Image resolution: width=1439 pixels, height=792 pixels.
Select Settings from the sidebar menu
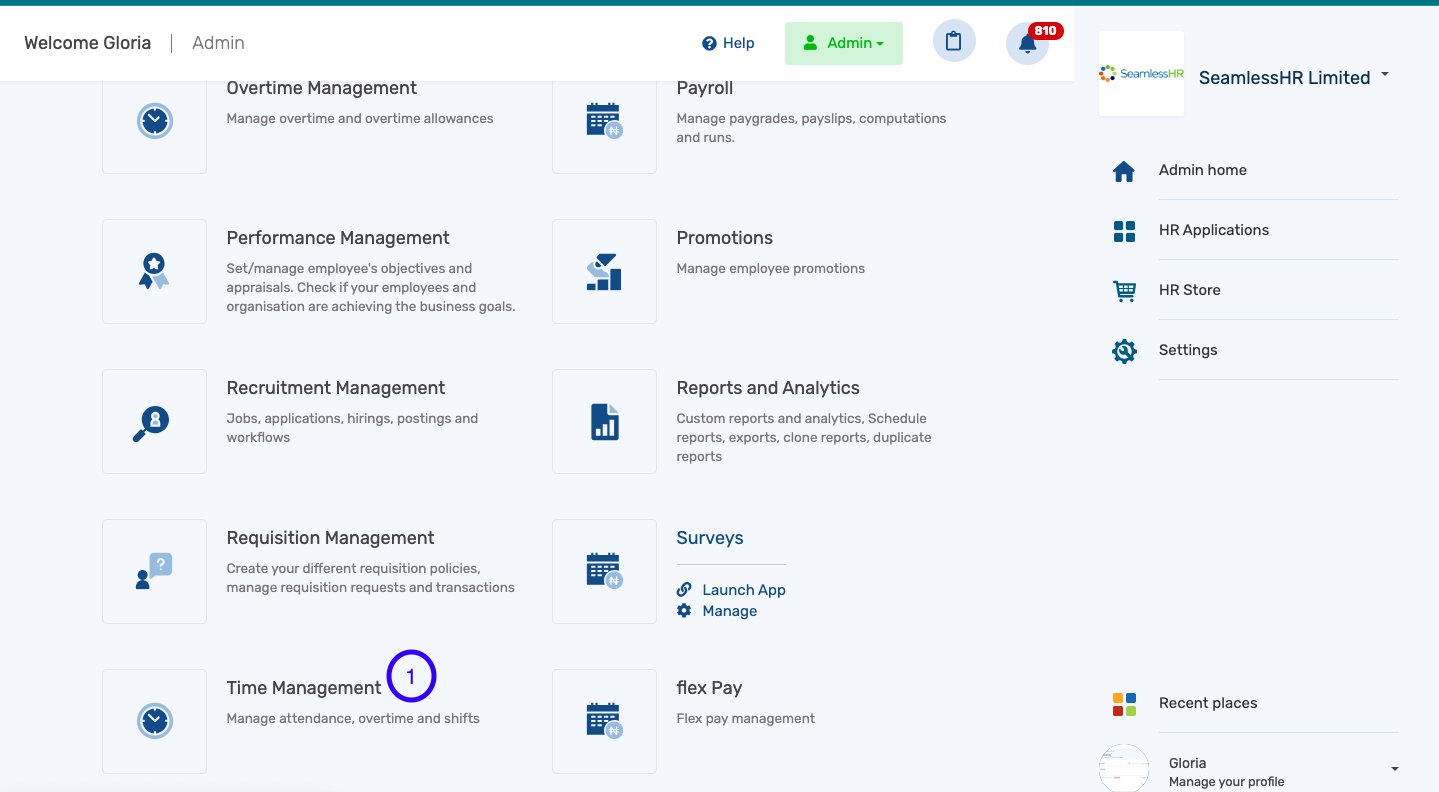1188,350
